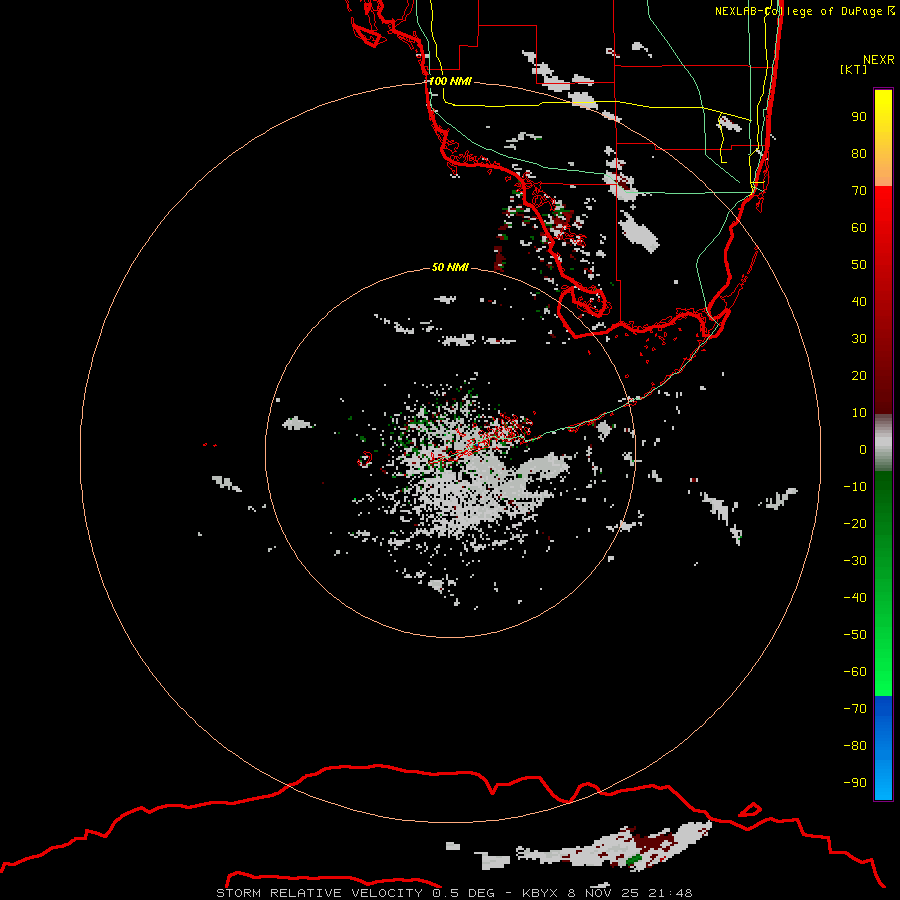Select the 50 NMI range ring label
The height and width of the screenshot is (900, 900).
click(450, 267)
